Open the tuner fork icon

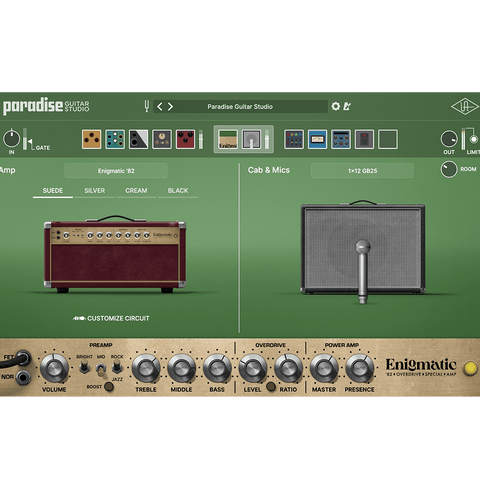point(147,106)
